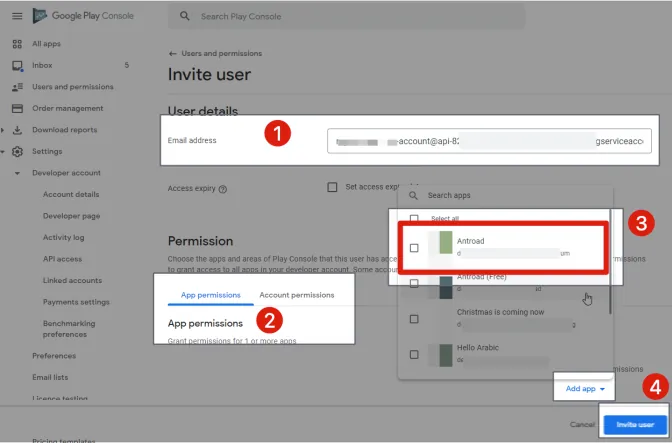Screen dimensions: 672x443
Task: Click the Order management card icon
Action: pyautogui.click(x=17, y=108)
